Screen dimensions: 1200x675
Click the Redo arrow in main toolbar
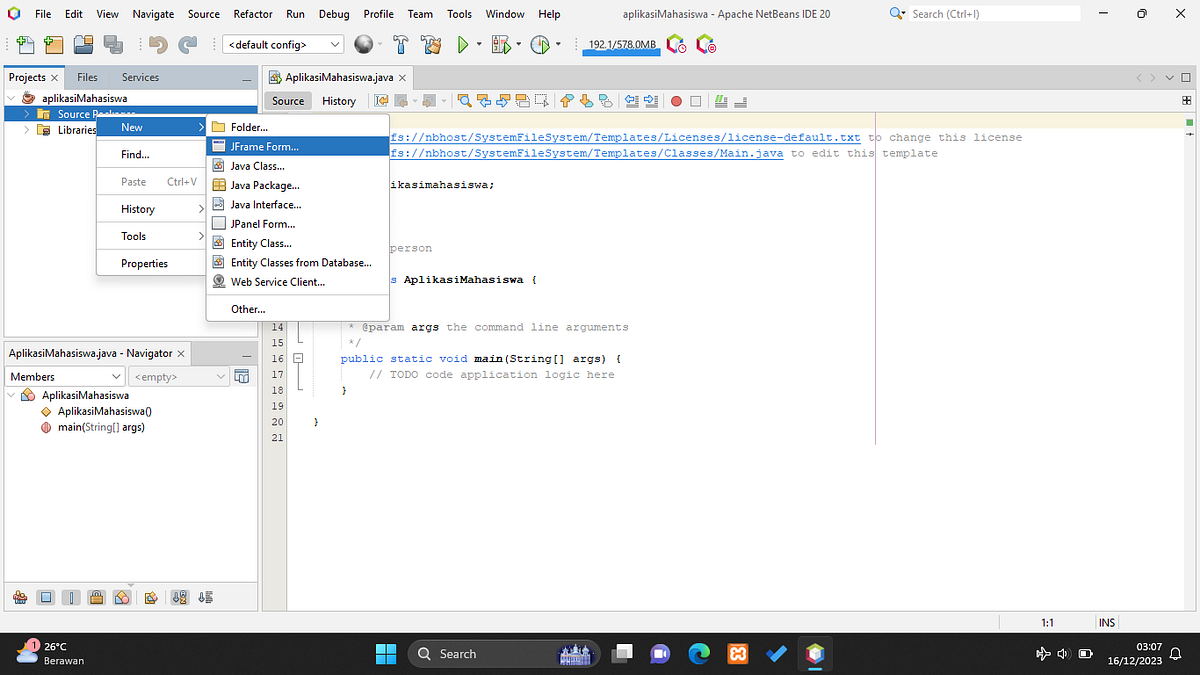(x=188, y=45)
